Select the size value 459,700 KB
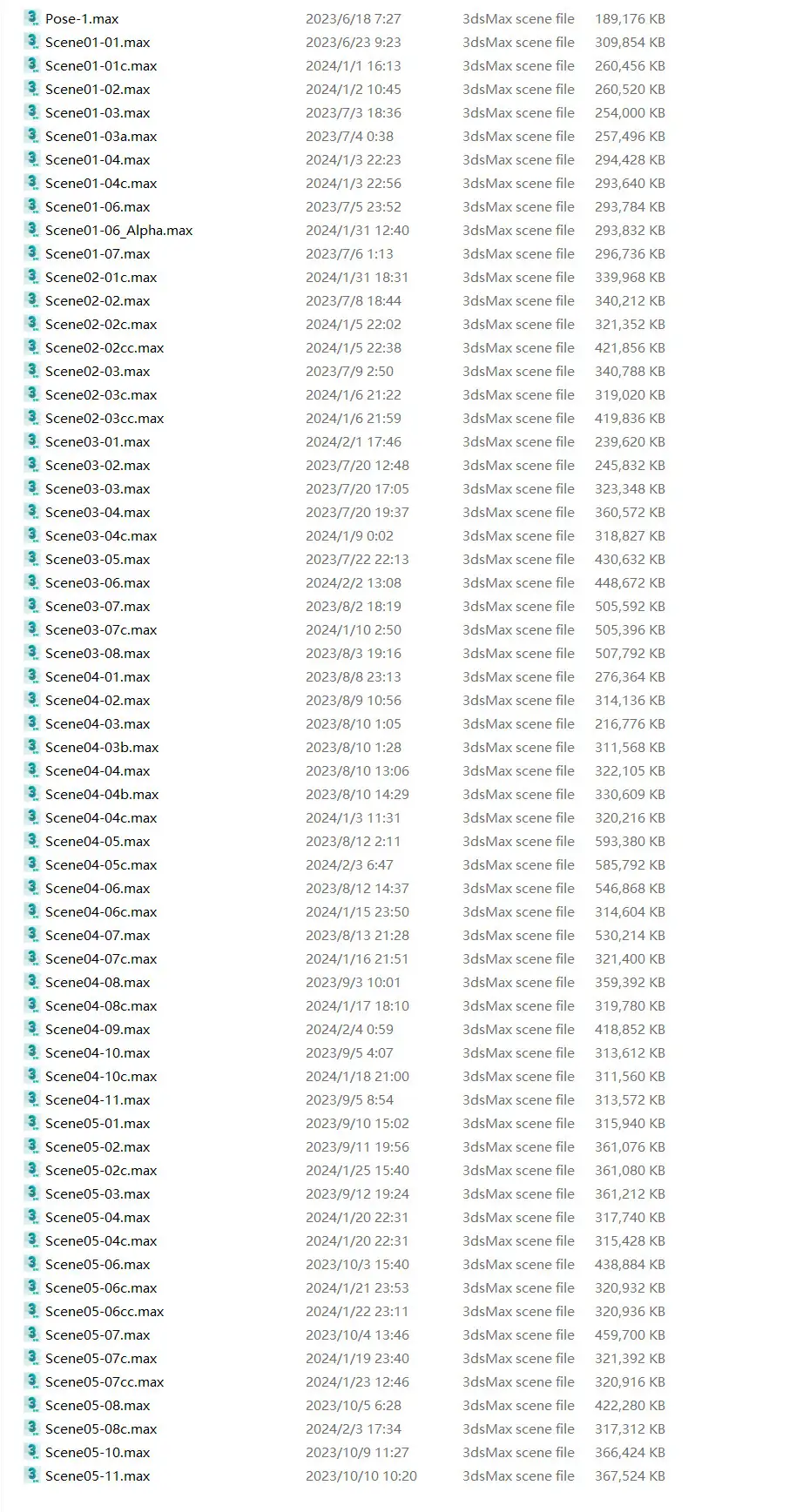 [x=630, y=1334]
